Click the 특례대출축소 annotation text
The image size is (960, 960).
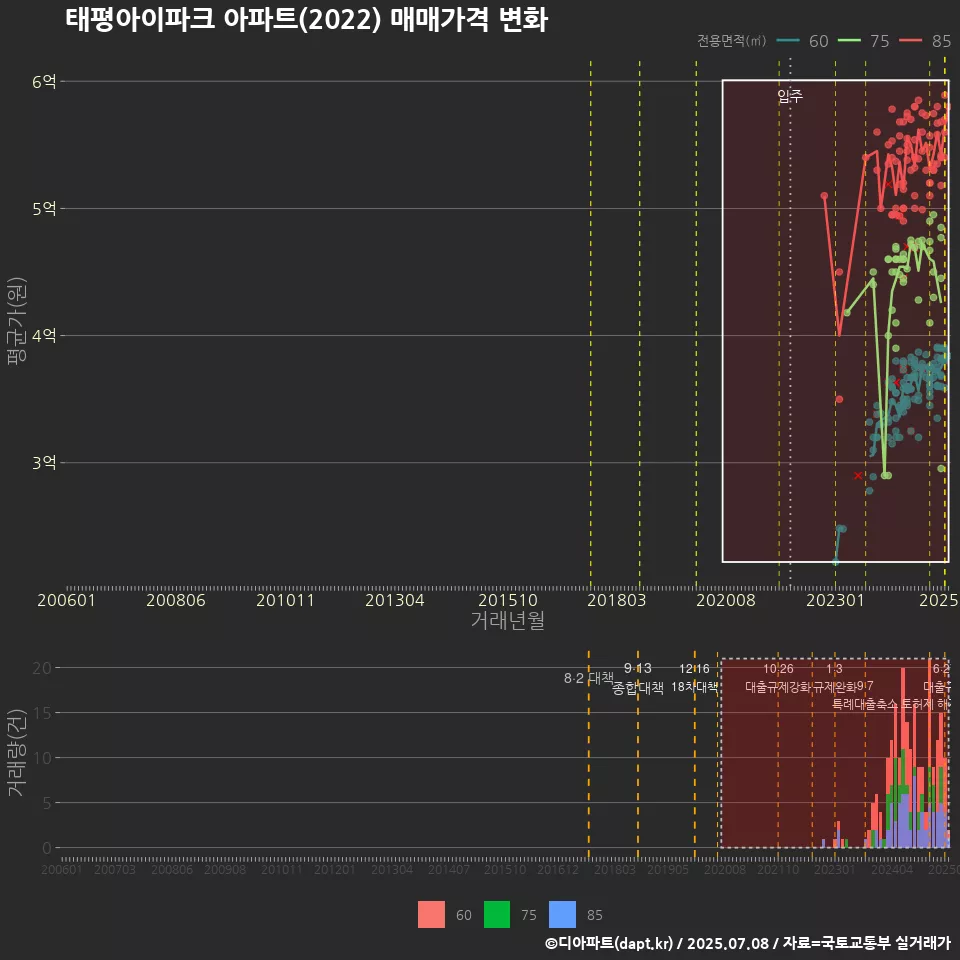(864, 704)
